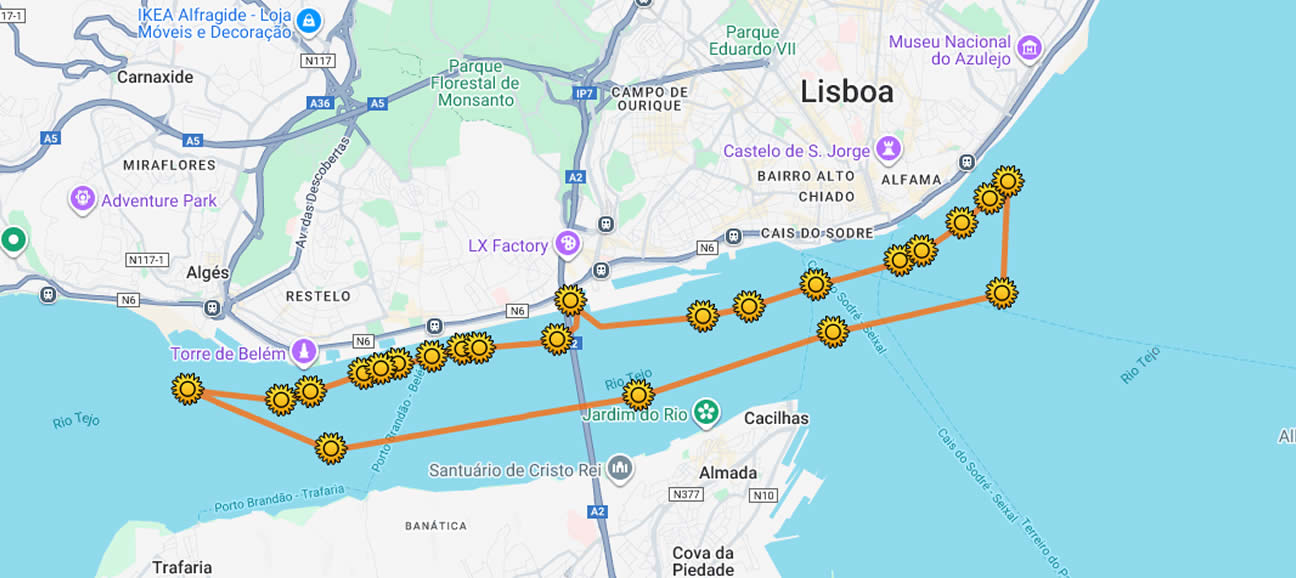Image resolution: width=1296 pixels, height=578 pixels.
Task: Select the LX Factory purple icon
Action: (x=567, y=244)
